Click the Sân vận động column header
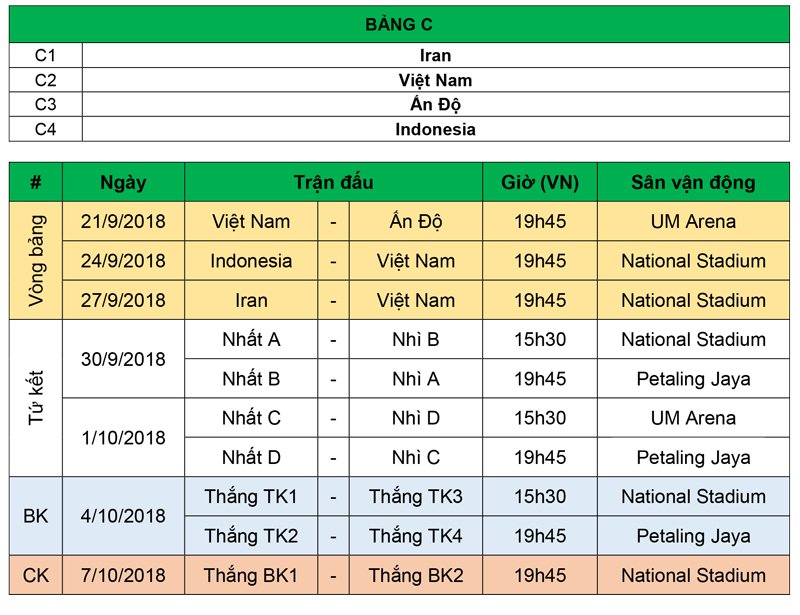Viewport: 800px width, 615px height. click(x=693, y=182)
